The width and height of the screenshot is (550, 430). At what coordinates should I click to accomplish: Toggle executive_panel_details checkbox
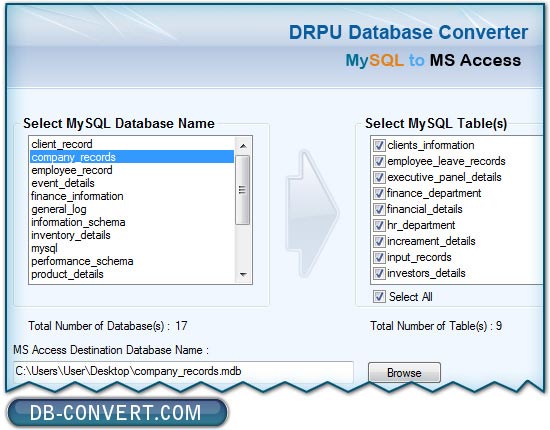tap(379, 177)
